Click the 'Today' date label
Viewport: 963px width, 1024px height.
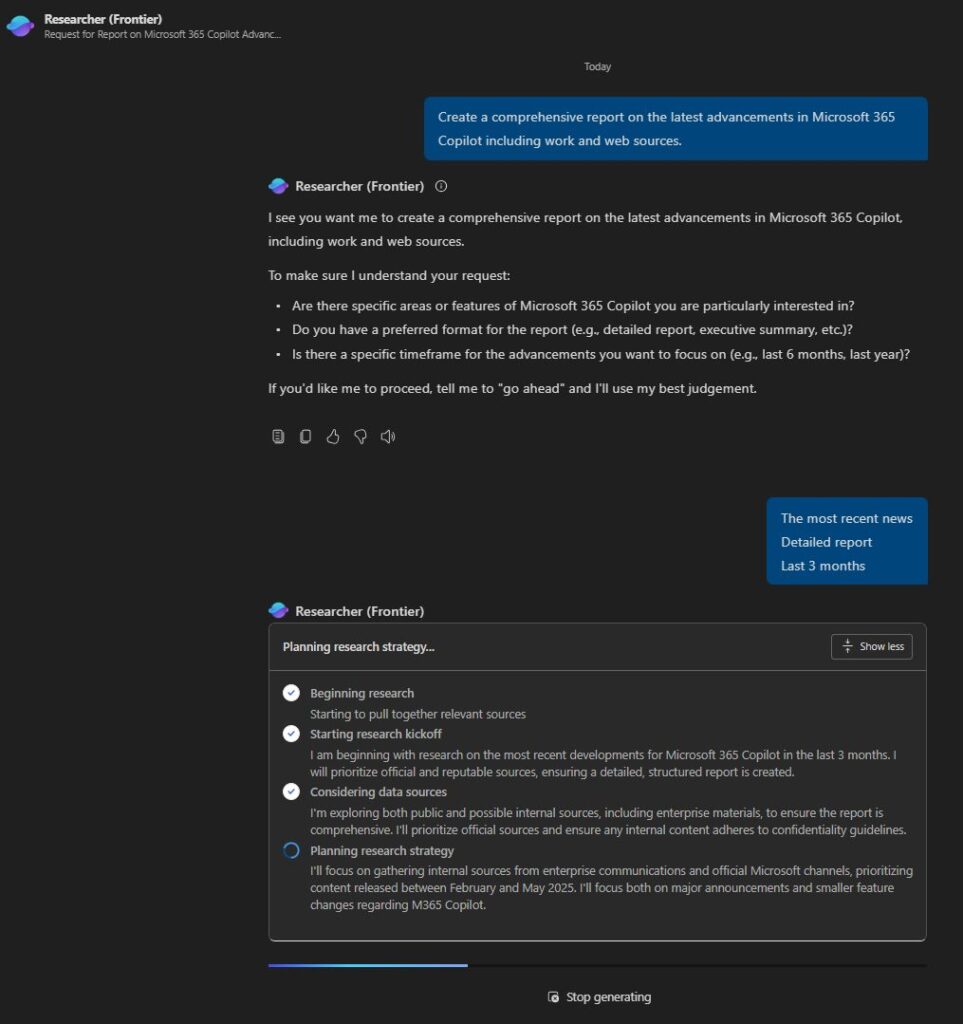597,67
